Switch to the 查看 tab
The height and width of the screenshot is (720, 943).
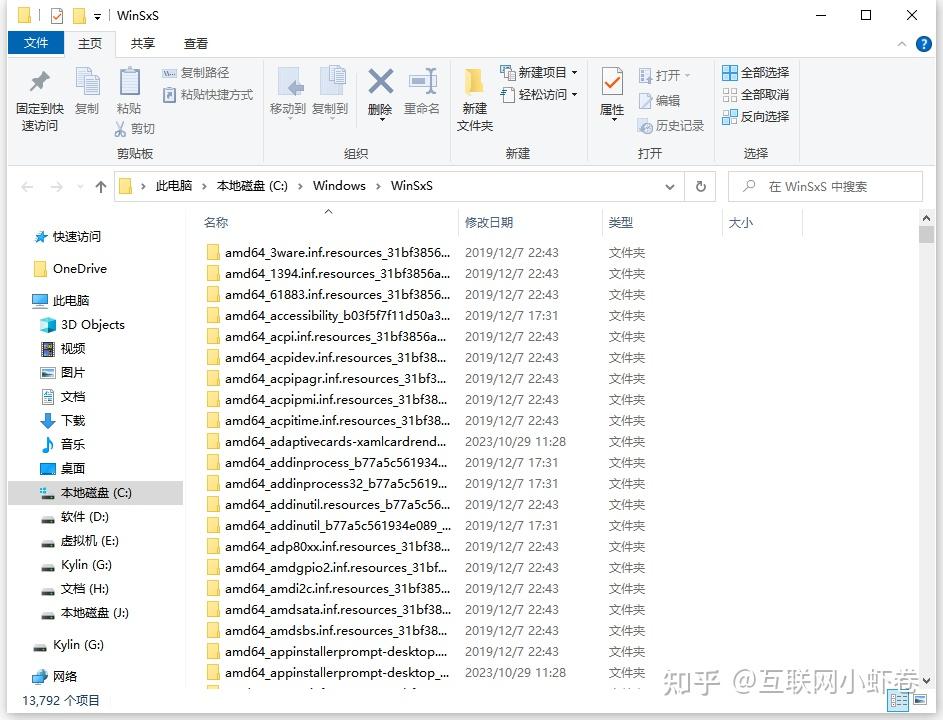[195, 43]
